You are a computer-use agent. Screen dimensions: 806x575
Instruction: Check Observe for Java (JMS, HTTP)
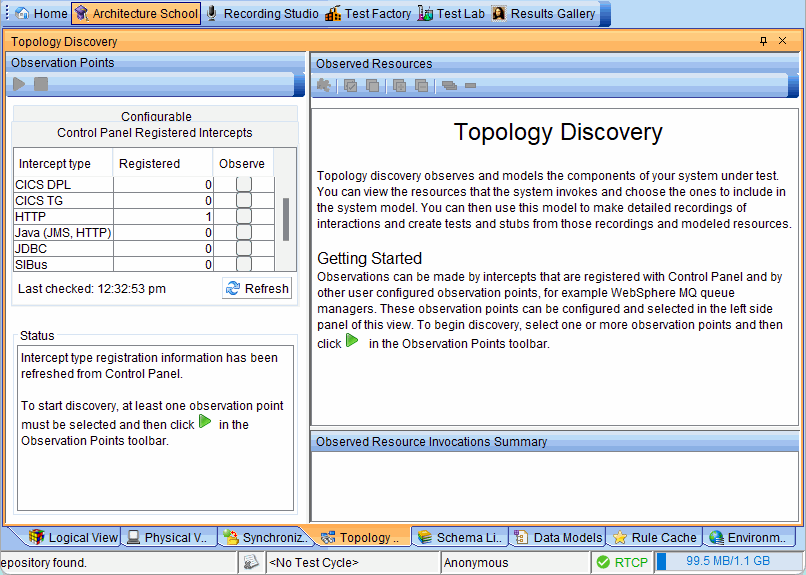pyautogui.click(x=244, y=232)
